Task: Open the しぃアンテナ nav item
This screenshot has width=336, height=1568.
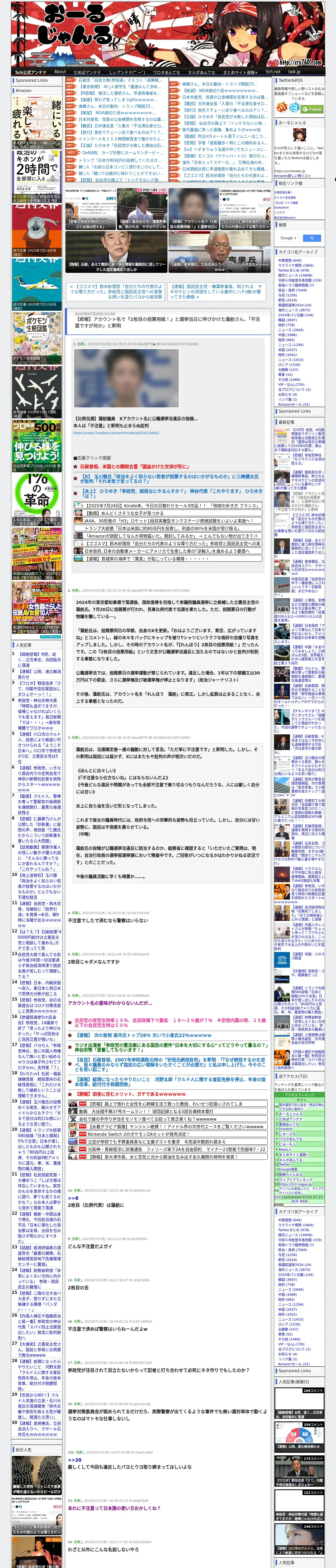Action: click(x=127, y=72)
